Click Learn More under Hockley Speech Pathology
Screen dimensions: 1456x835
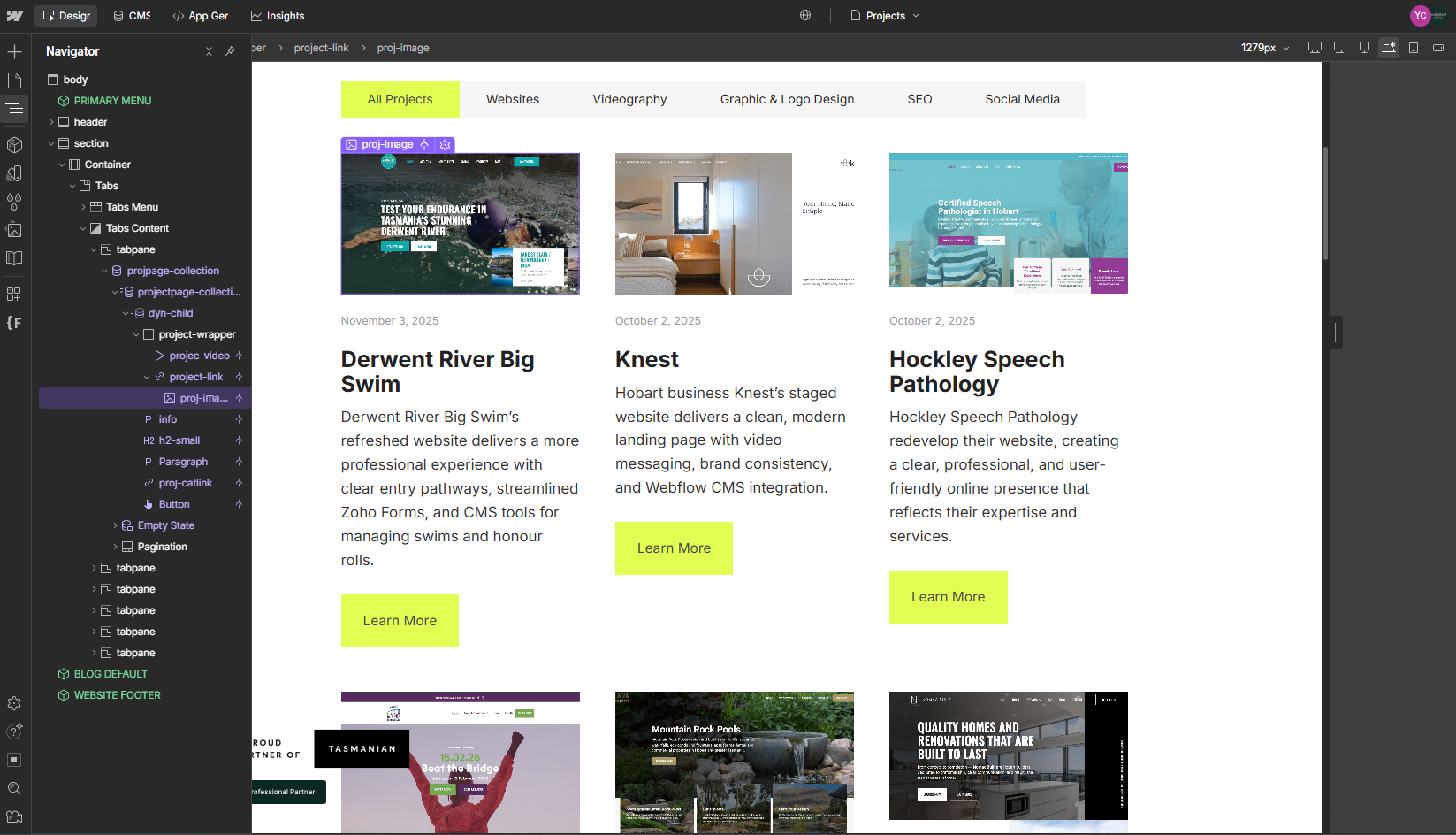click(x=948, y=597)
